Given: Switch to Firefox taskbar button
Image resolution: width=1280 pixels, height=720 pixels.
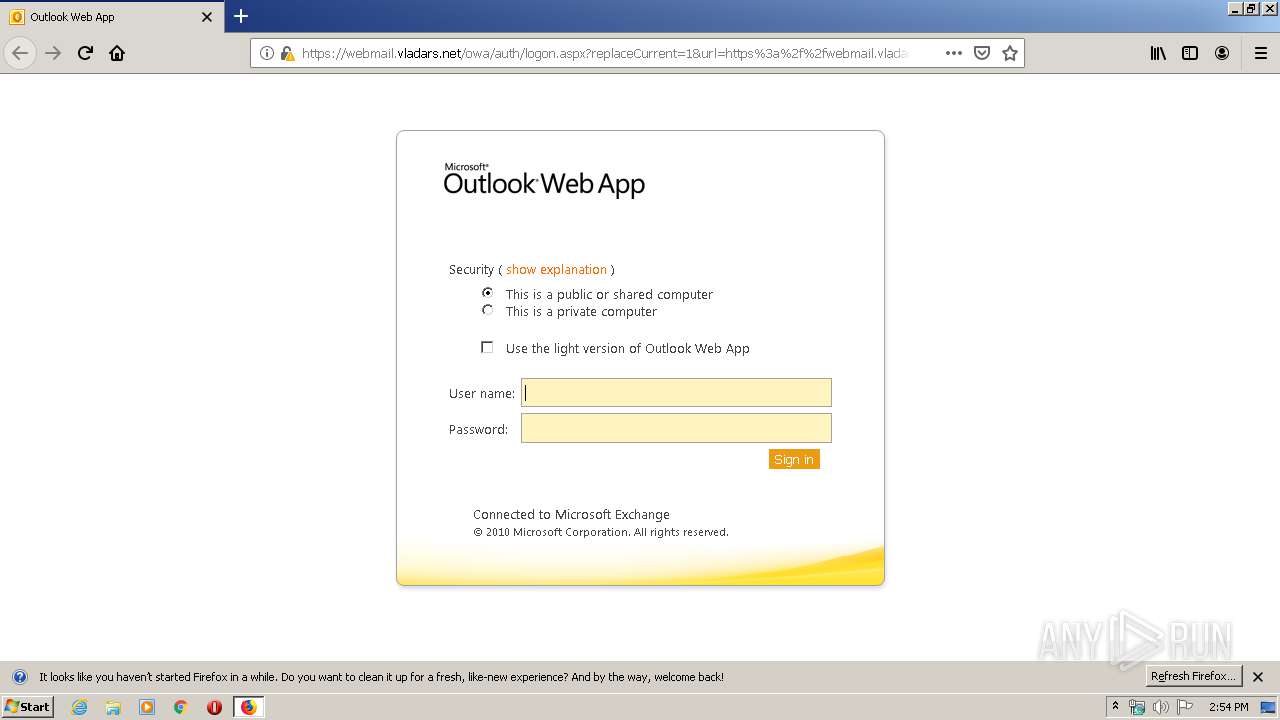Looking at the screenshot, I should [x=248, y=707].
